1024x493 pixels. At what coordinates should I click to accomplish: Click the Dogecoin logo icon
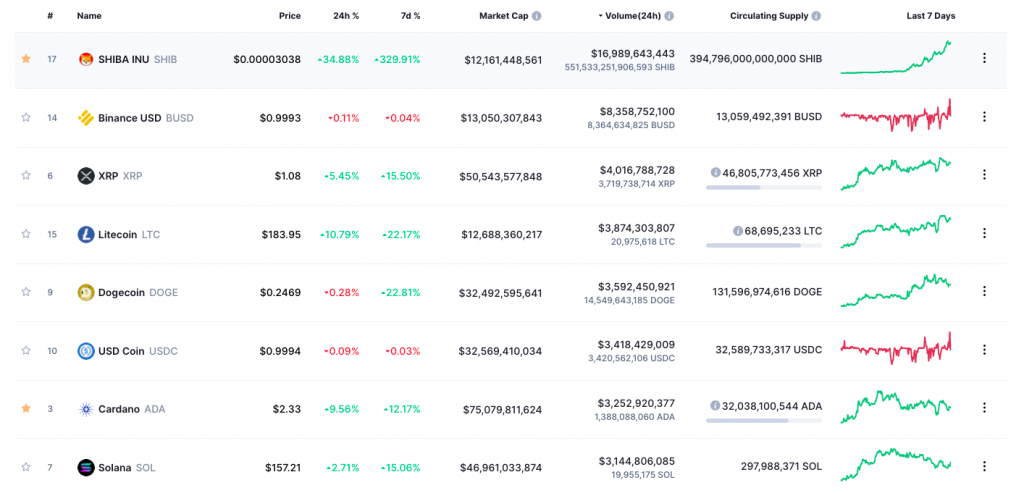[x=86, y=293]
